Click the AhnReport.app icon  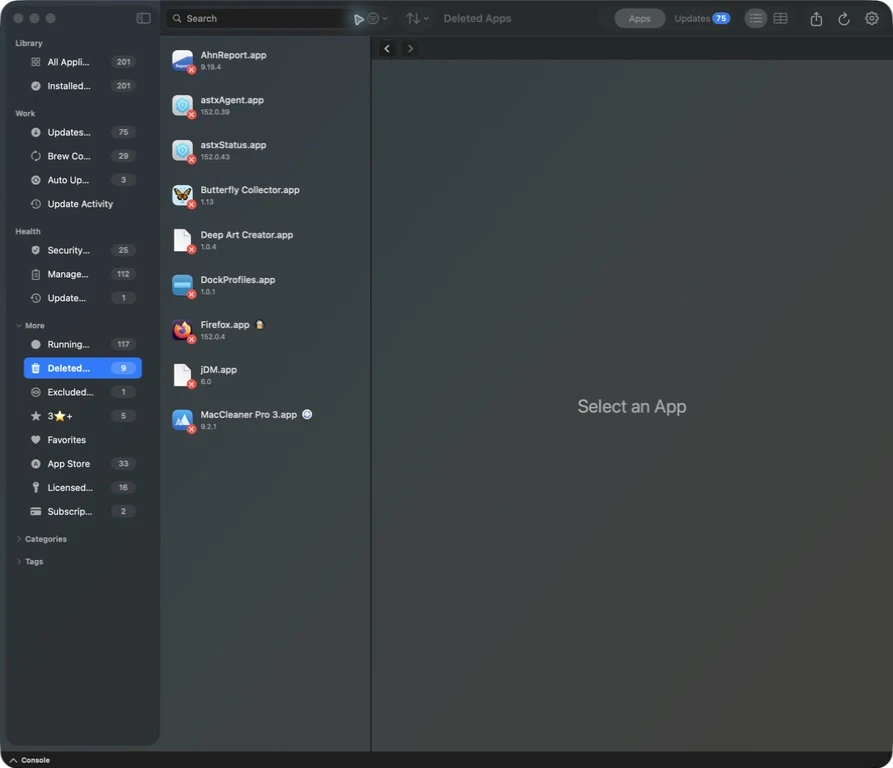(182, 60)
